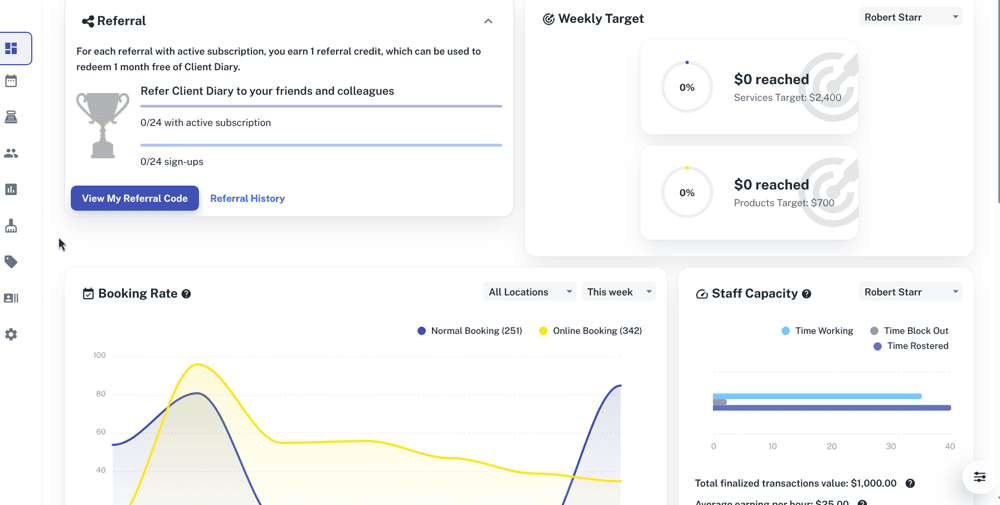The image size is (1000, 505).
Task: Toggle Online Booking legend series
Action: click(590, 331)
